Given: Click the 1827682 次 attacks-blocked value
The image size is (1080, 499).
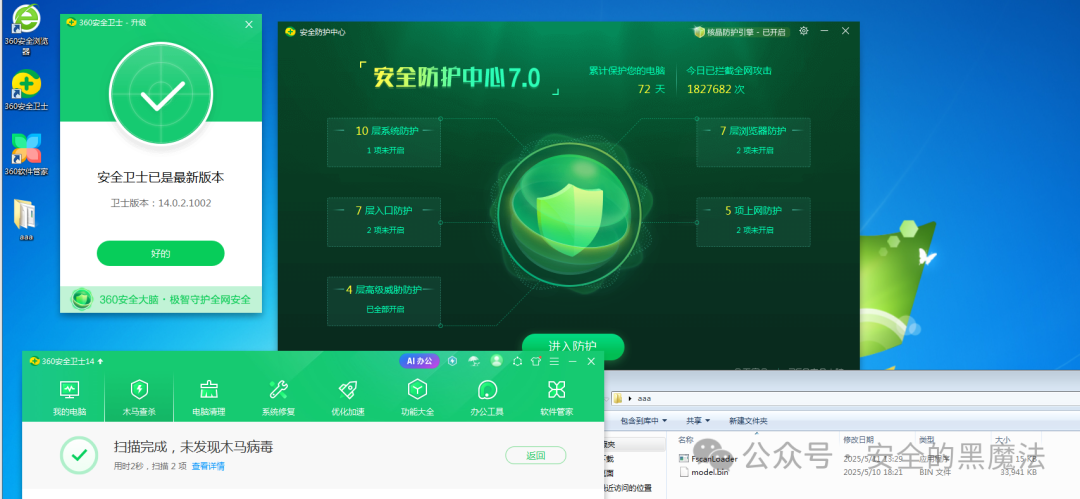Looking at the screenshot, I should pyautogui.click(x=716, y=89).
